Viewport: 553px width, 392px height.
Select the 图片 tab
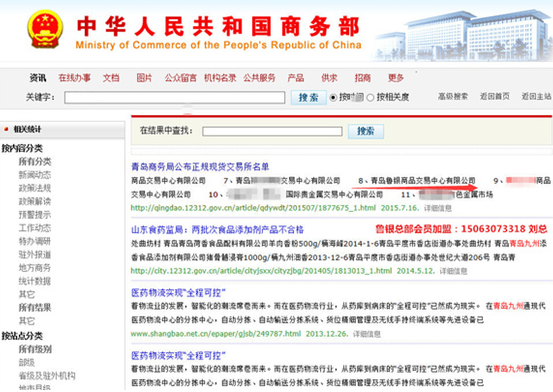[144, 78]
